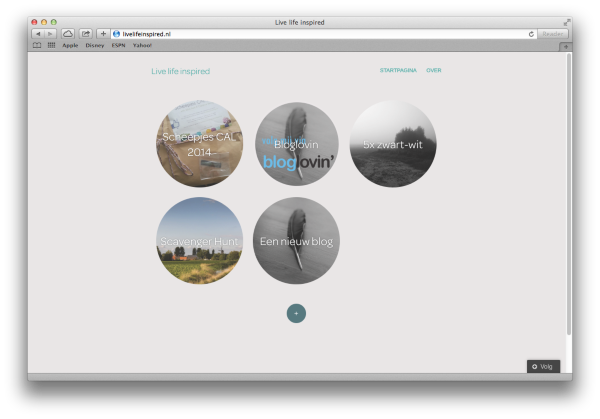This screenshot has width=600, height=419.
Task: Open the ESPN bookmark
Action: [x=118, y=45]
